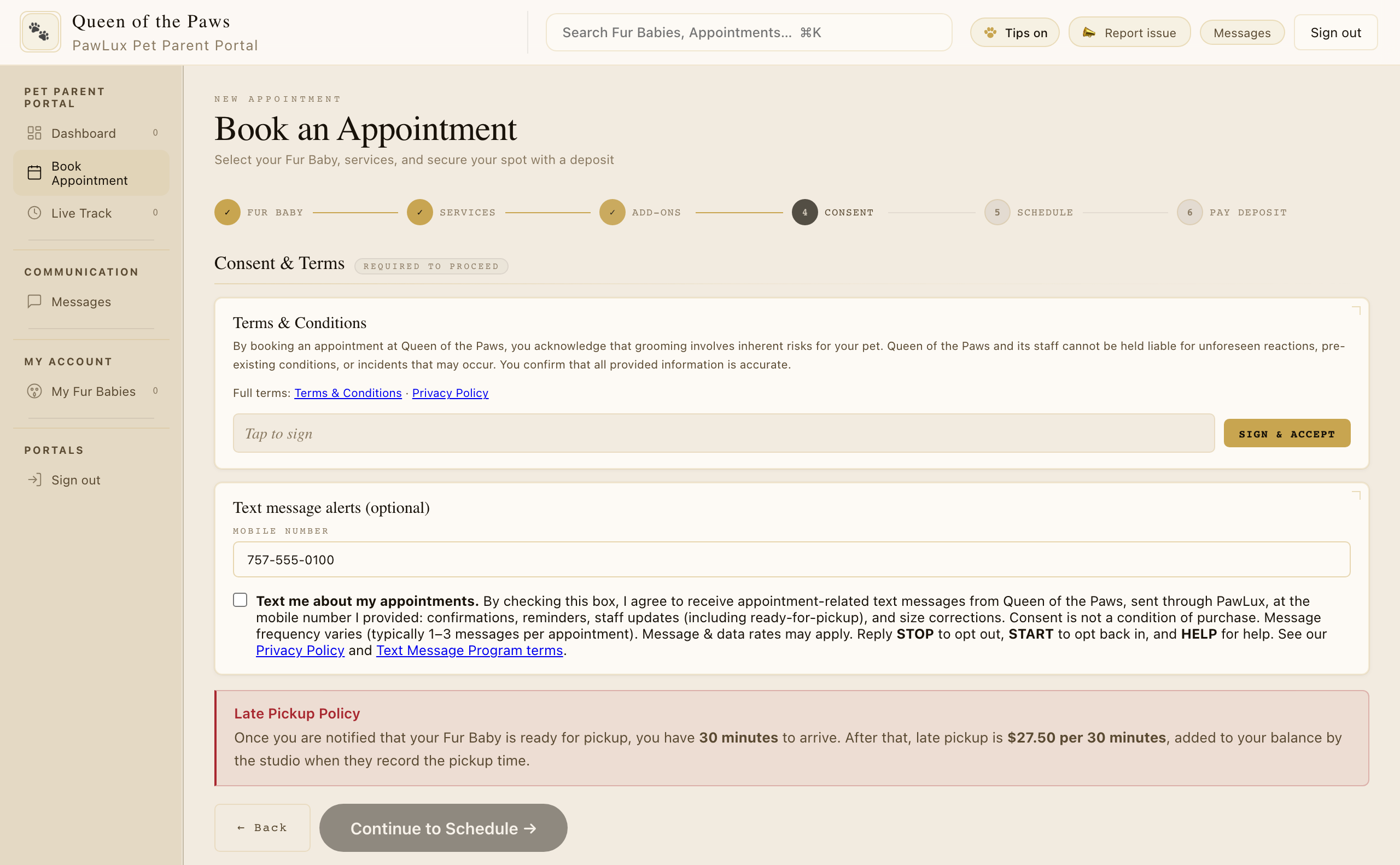Go back with the Back button
The height and width of the screenshot is (865, 1400).
pos(262,828)
